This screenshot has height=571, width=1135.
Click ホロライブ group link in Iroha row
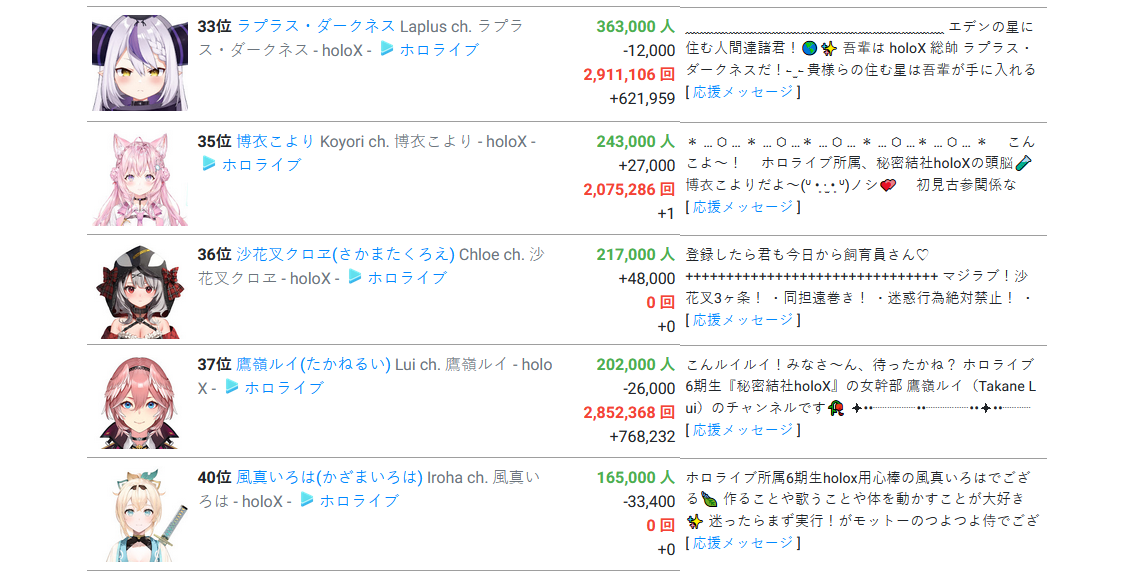pyautogui.click(x=360, y=501)
